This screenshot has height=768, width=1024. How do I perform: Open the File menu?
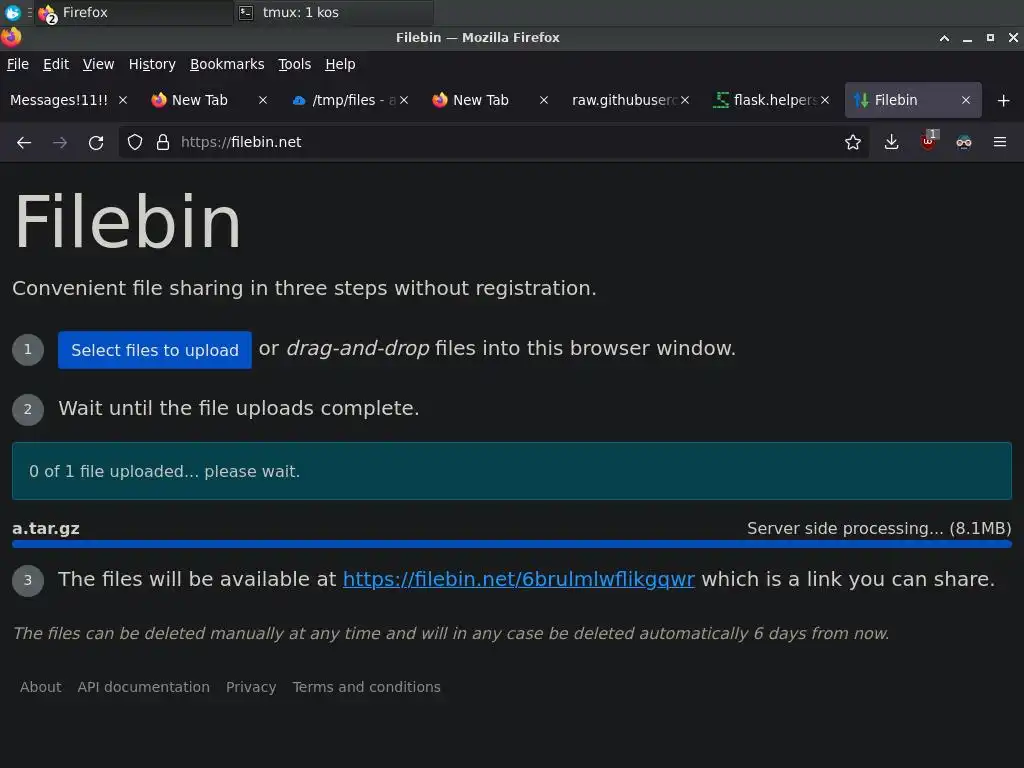pos(18,64)
